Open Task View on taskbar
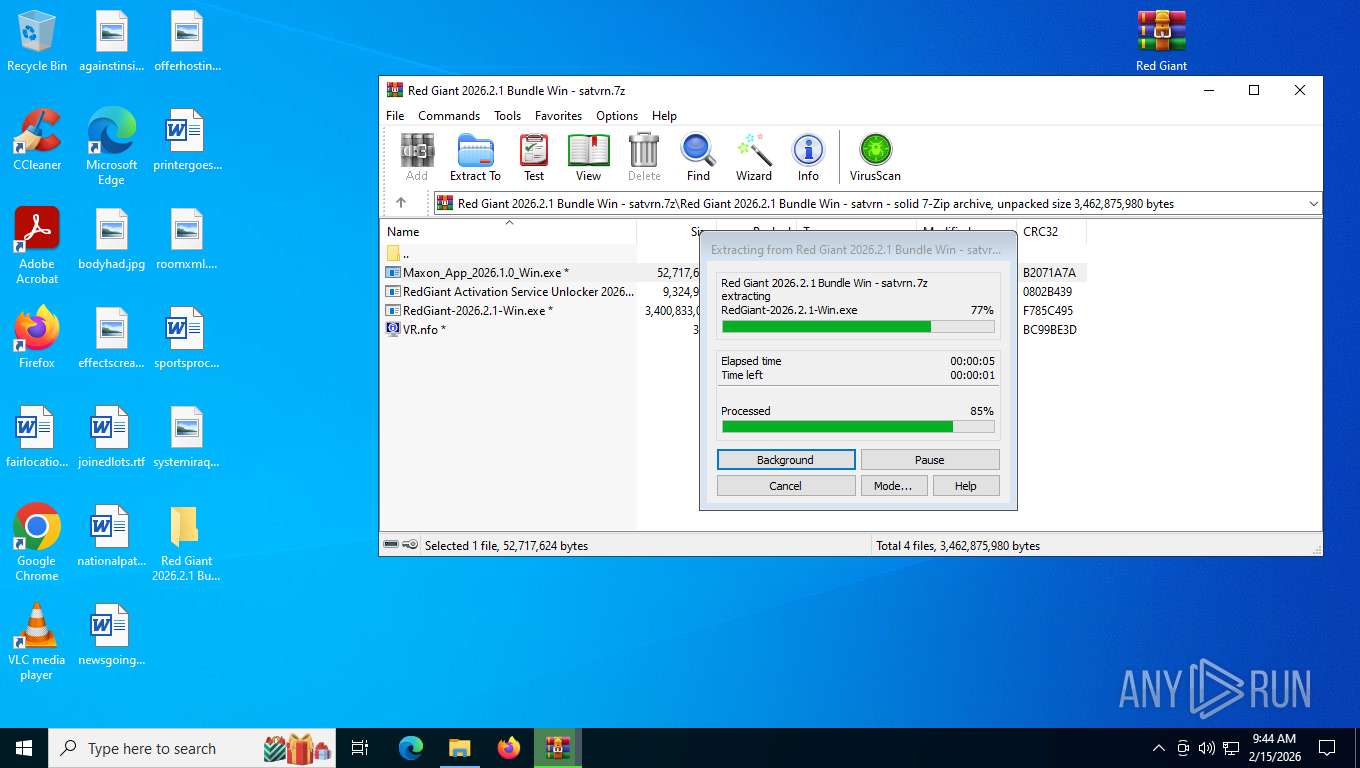The image size is (1360, 768). pyautogui.click(x=360, y=748)
